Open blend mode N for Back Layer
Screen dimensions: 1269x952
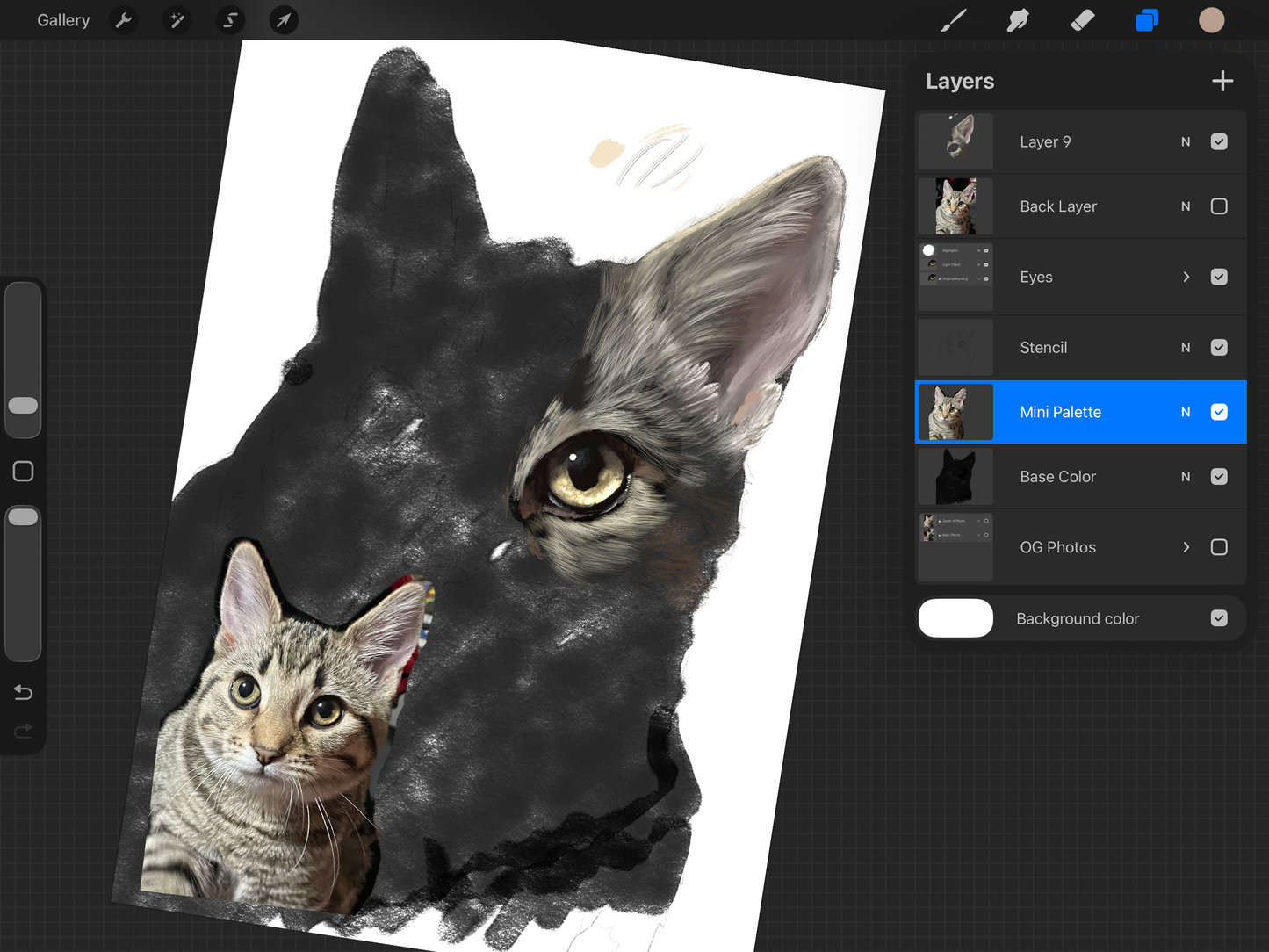[x=1186, y=206]
